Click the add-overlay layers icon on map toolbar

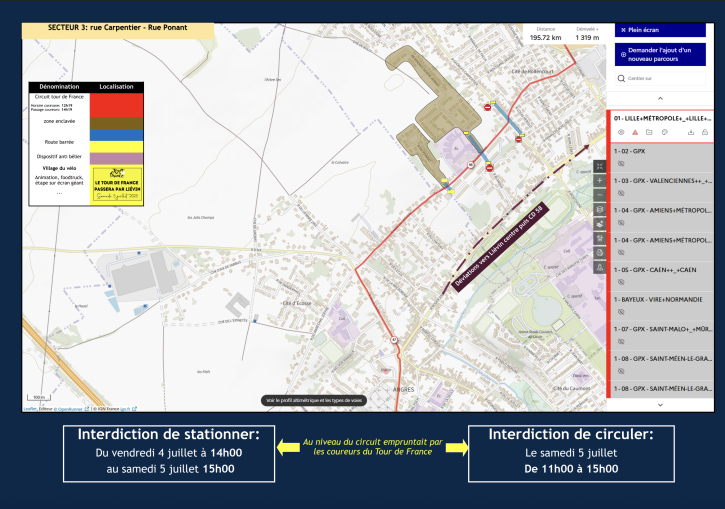pyautogui.click(x=600, y=224)
